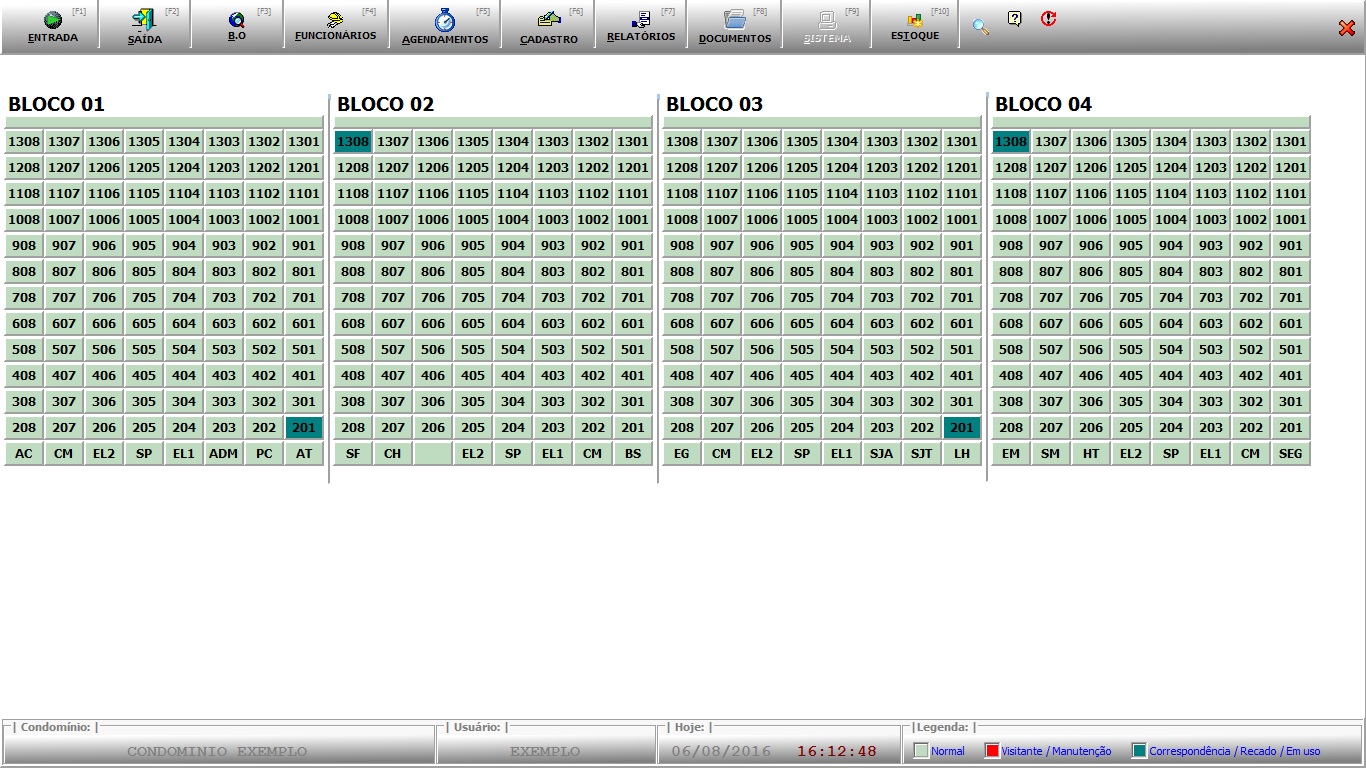
Task: Select highlighted unit 1308 in Bloco 02
Action: coord(353,142)
